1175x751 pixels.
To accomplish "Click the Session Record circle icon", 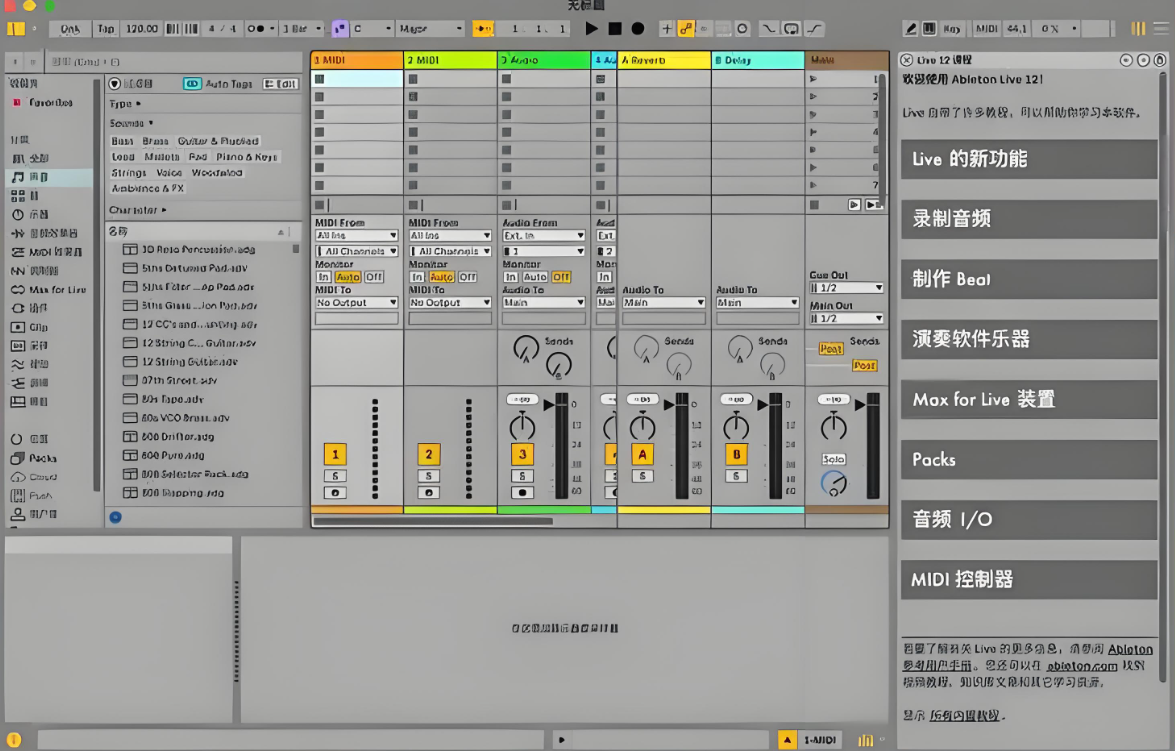I will pyautogui.click(x=743, y=28).
